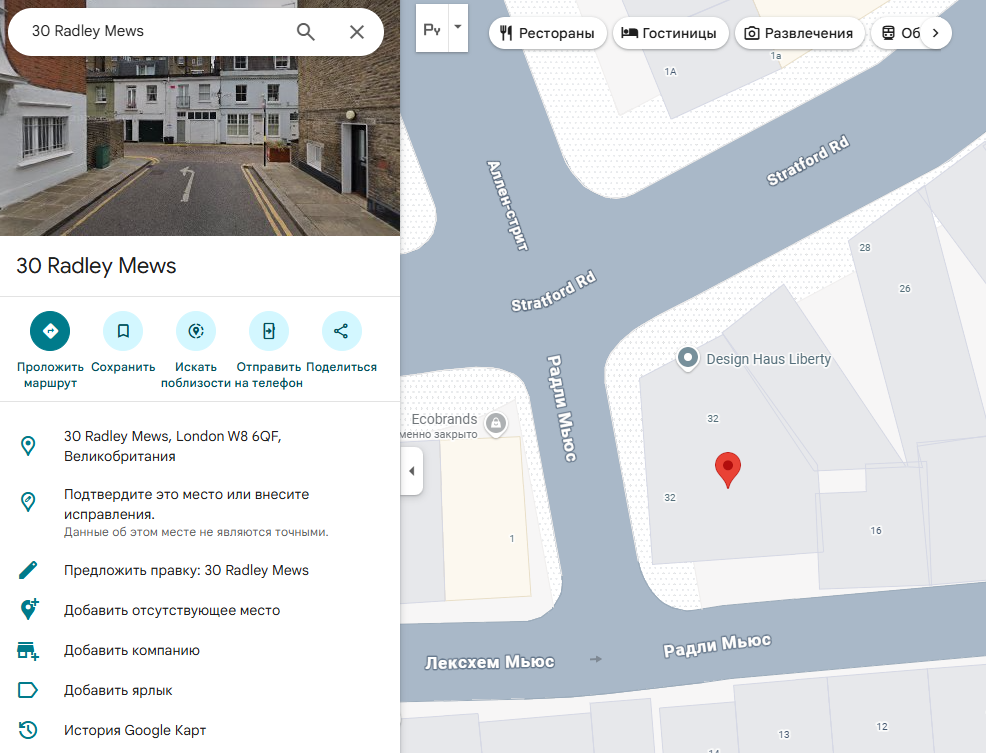Click the Поделиться share icon
Viewport: 986px width, 753px height.
[341, 331]
